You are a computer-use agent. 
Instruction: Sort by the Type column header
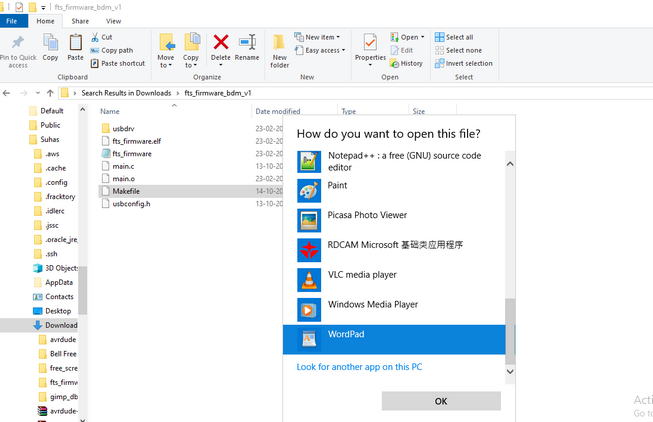[x=349, y=111]
